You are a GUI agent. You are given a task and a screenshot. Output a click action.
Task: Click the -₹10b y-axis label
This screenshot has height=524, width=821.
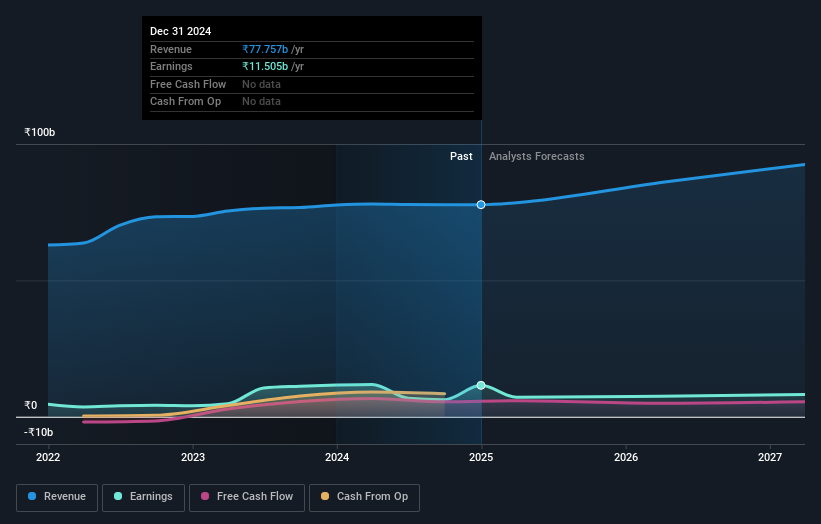click(x=38, y=432)
